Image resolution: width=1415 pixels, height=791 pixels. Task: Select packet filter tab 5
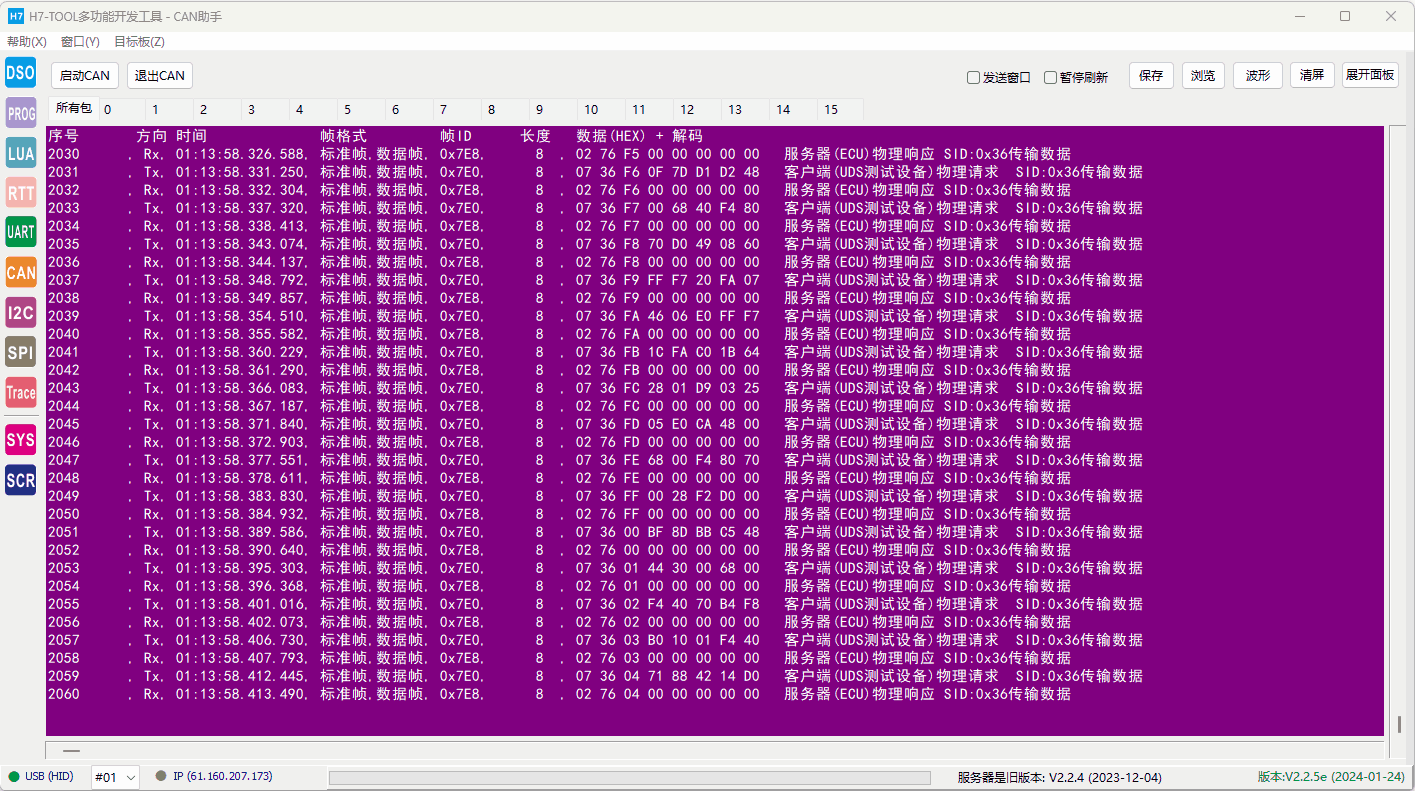click(361, 109)
